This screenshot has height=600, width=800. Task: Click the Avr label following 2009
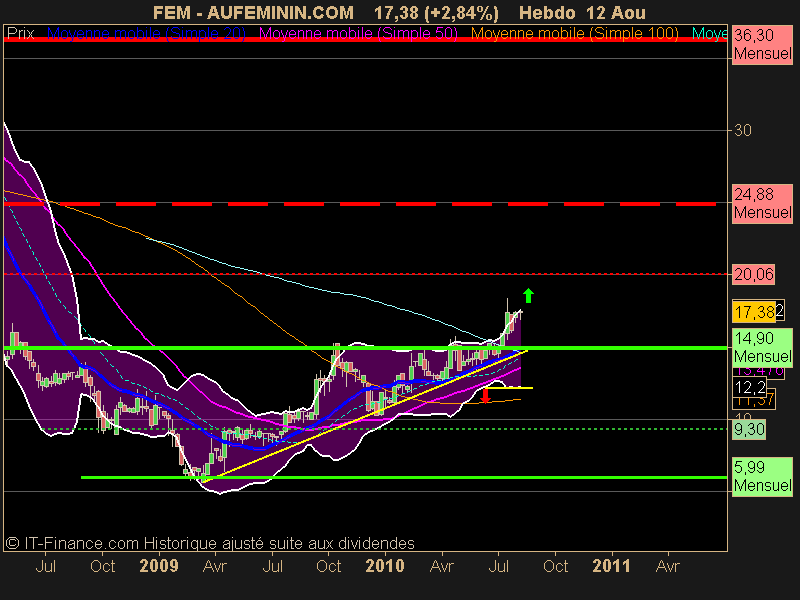[215, 566]
